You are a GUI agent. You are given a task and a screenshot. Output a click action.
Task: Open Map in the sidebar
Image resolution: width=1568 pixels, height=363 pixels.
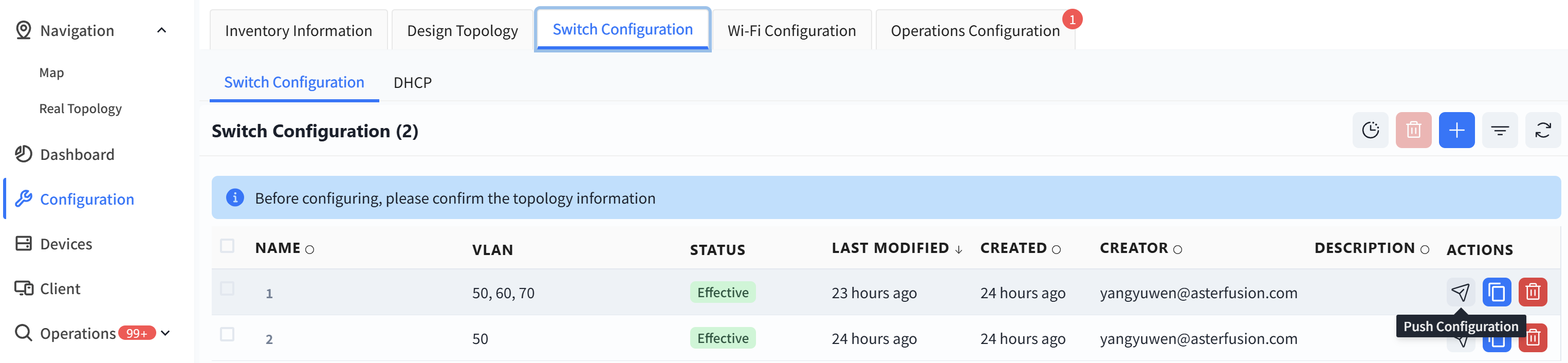[52, 72]
